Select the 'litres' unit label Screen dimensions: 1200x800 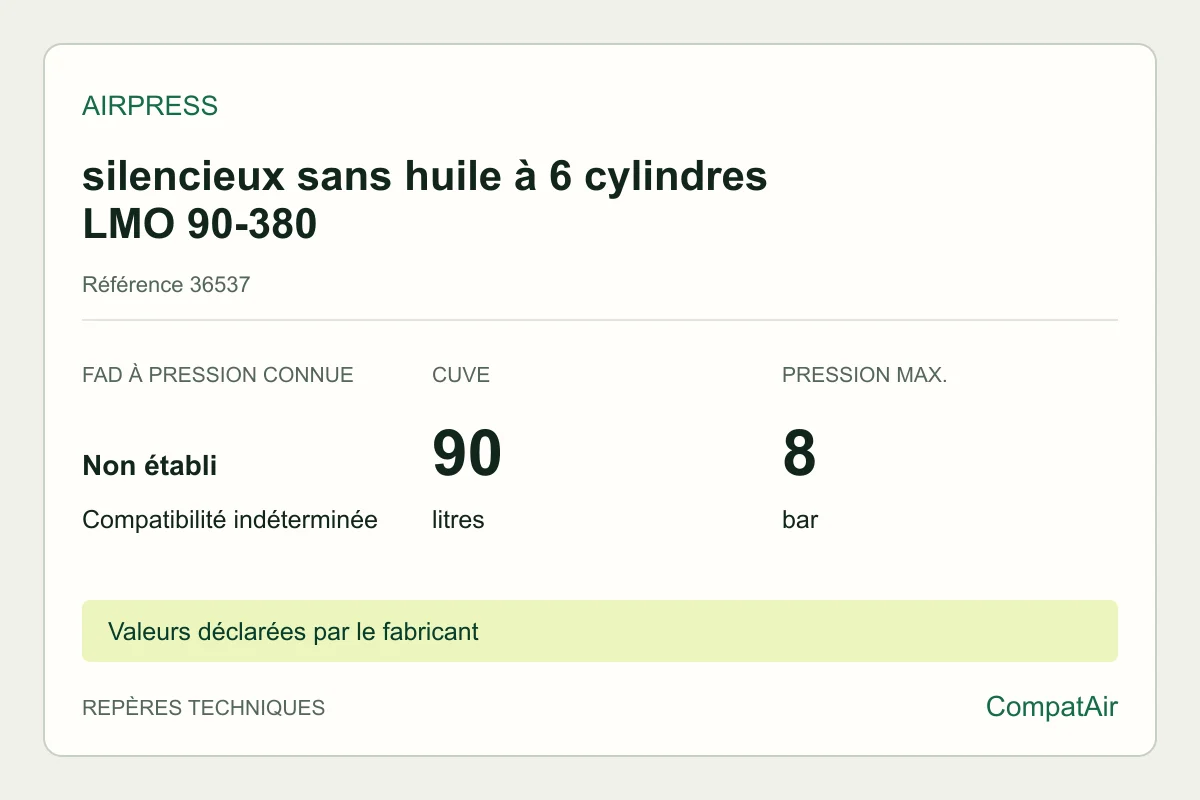tap(458, 520)
